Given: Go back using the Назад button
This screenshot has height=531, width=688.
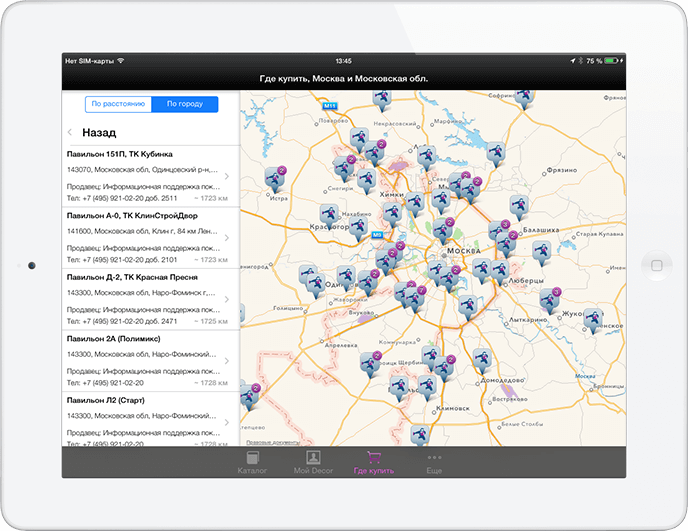Looking at the screenshot, I should tap(91, 132).
